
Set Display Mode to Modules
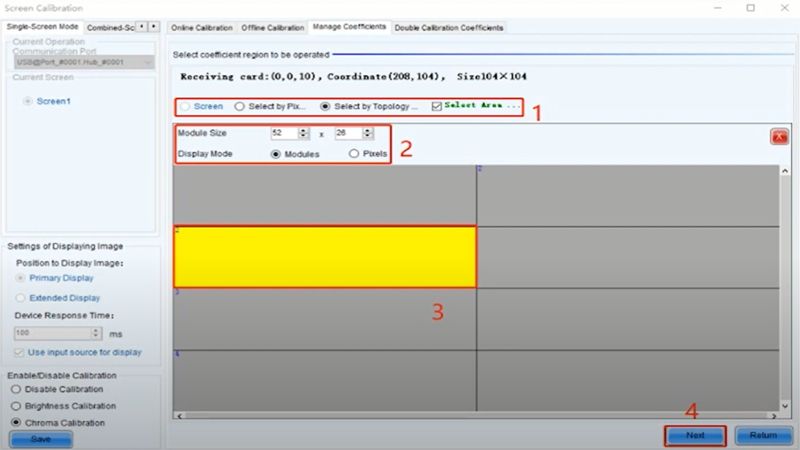coord(276,154)
